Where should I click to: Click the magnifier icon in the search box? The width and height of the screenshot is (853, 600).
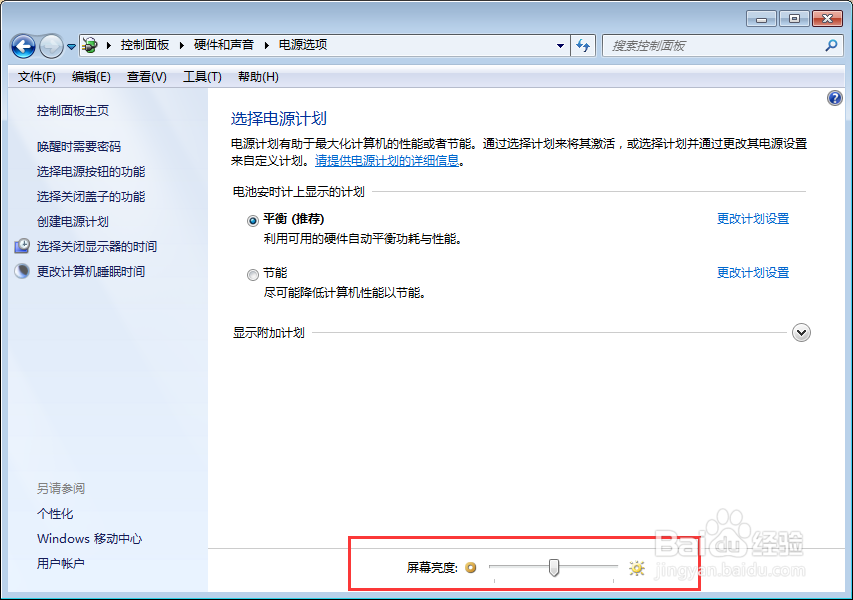[830, 45]
